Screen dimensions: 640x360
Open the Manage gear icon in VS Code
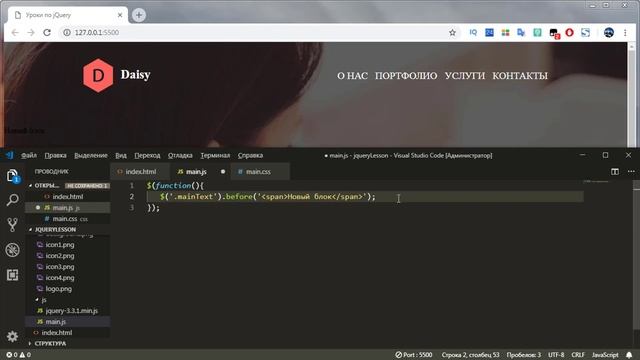point(13,336)
